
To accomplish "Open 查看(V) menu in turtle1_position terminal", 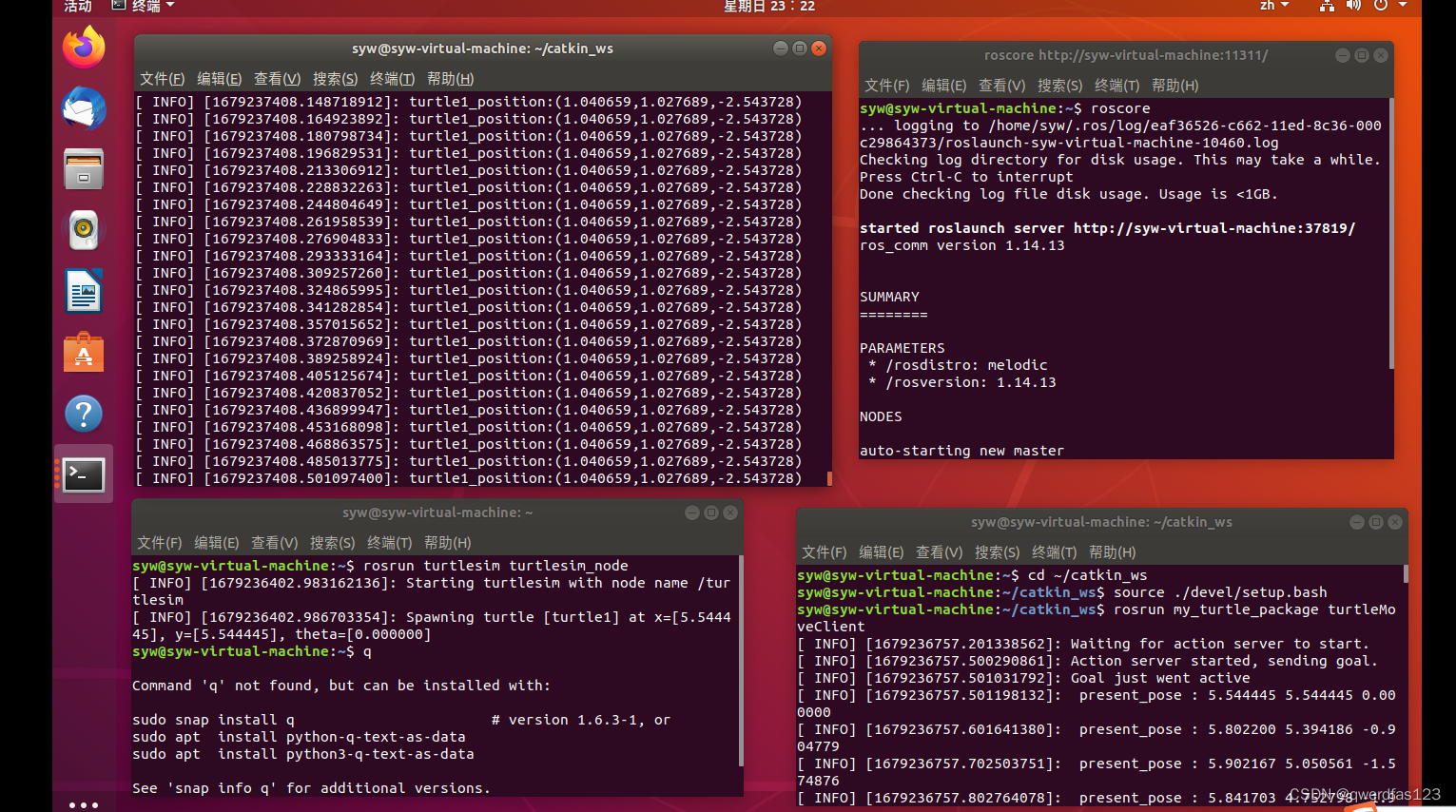I will (277, 79).
